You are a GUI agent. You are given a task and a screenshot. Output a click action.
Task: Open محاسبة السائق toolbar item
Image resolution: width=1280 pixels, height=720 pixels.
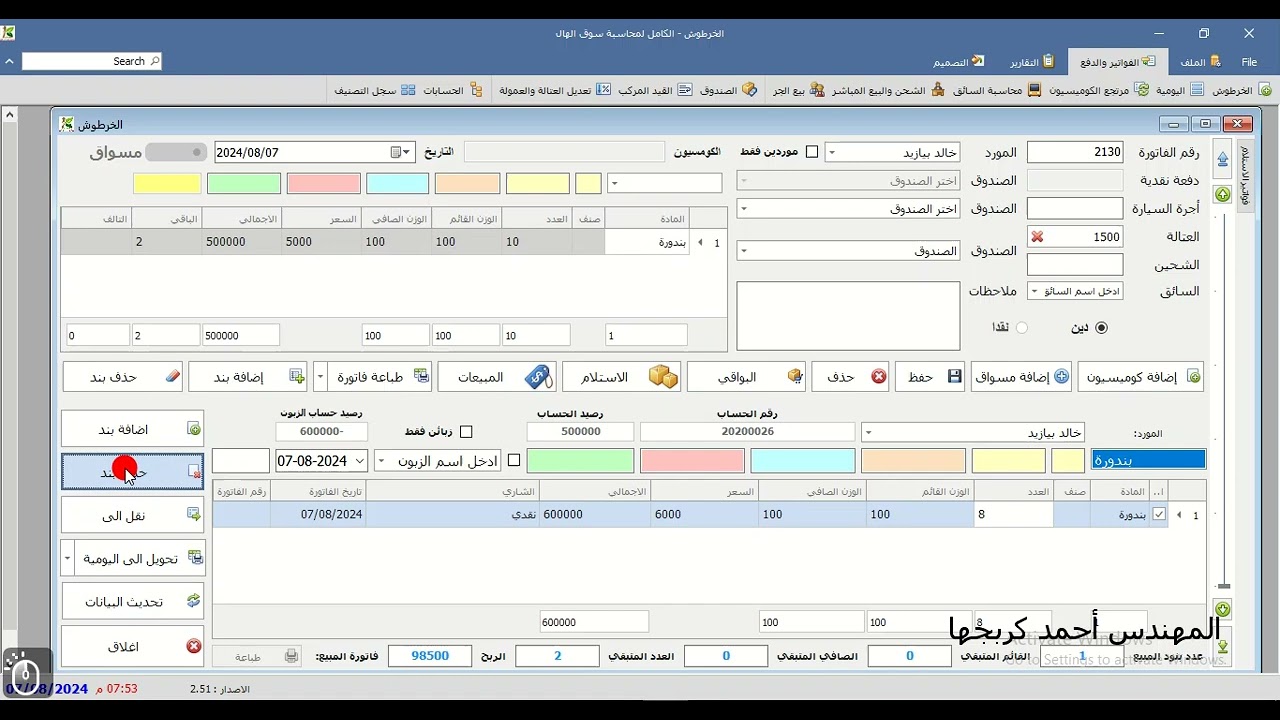(997, 90)
